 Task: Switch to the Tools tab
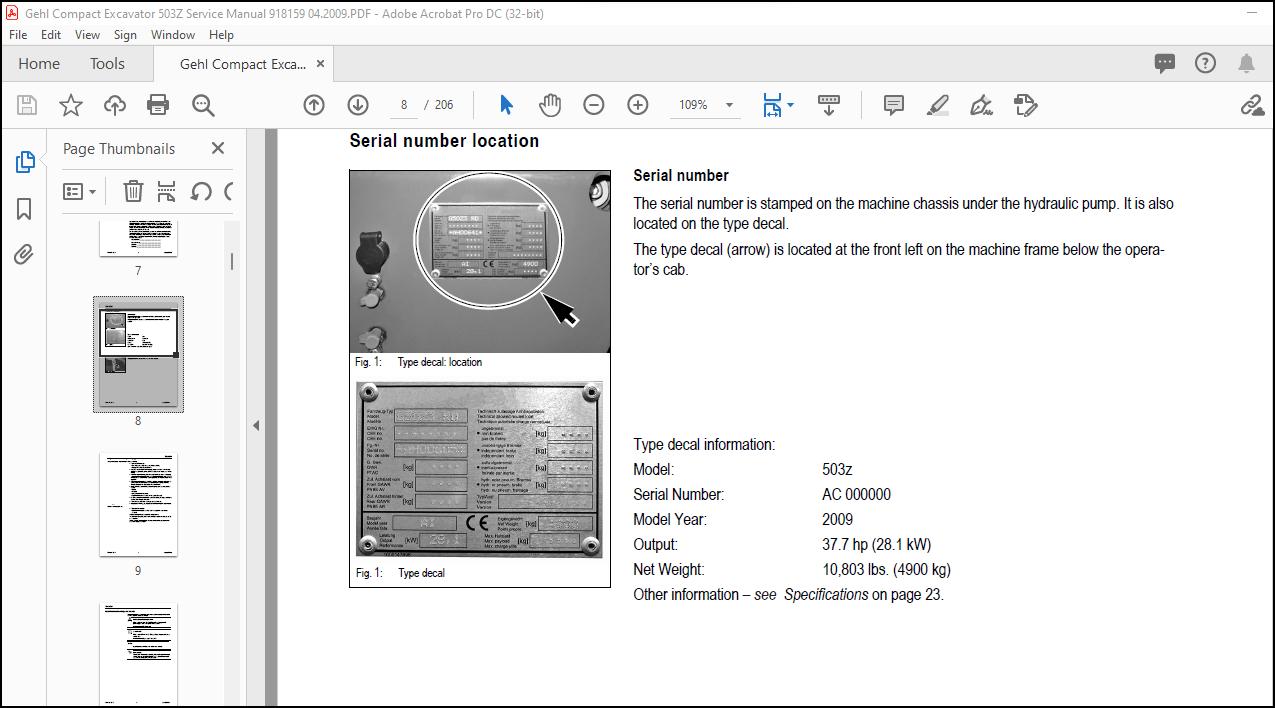coord(107,63)
